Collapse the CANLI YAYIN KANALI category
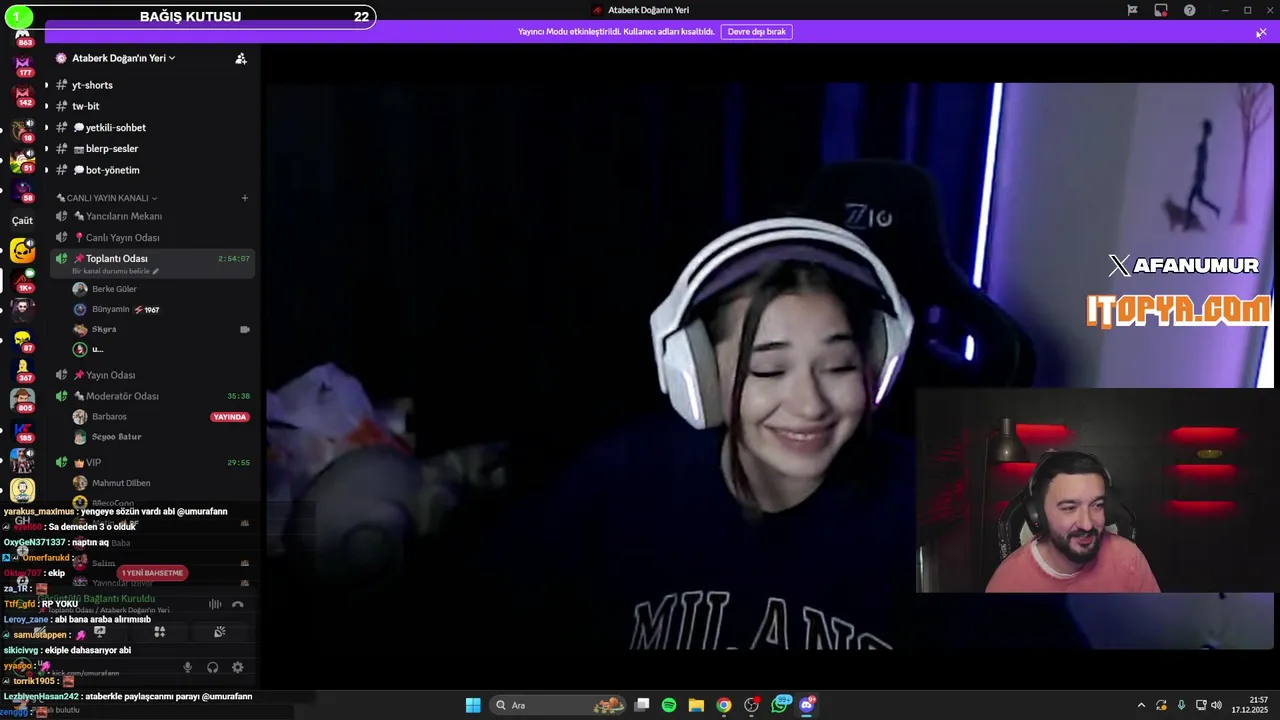1280x720 pixels. click(x=107, y=198)
